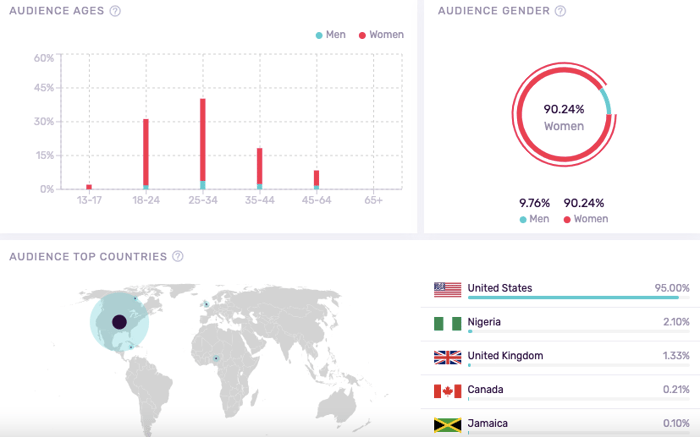This screenshot has height=437, width=700.
Task: Click the large US bubble on map
Action: click(119, 321)
